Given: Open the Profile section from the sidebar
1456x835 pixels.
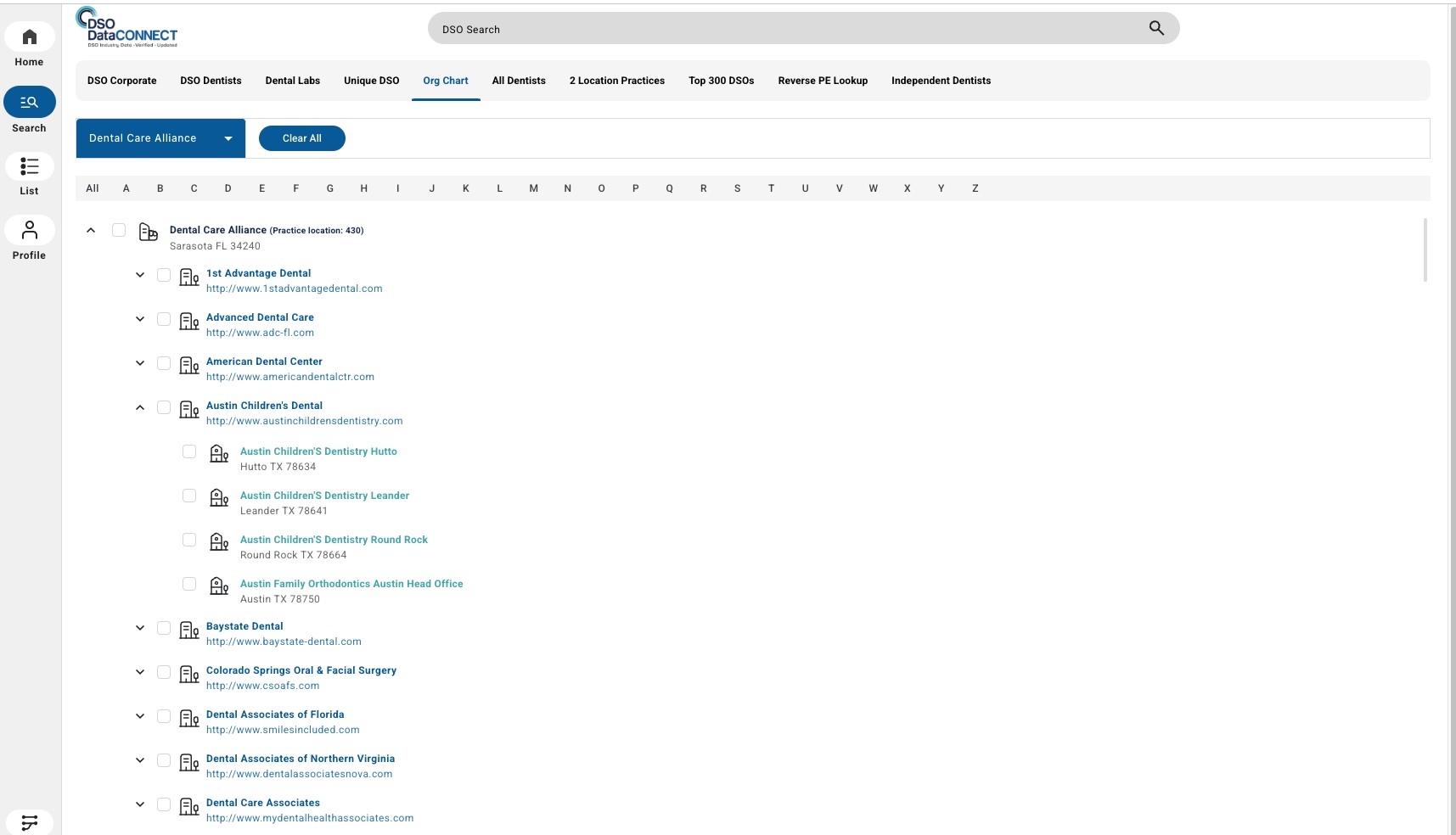Looking at the screenshot, I should click(30, 230).
